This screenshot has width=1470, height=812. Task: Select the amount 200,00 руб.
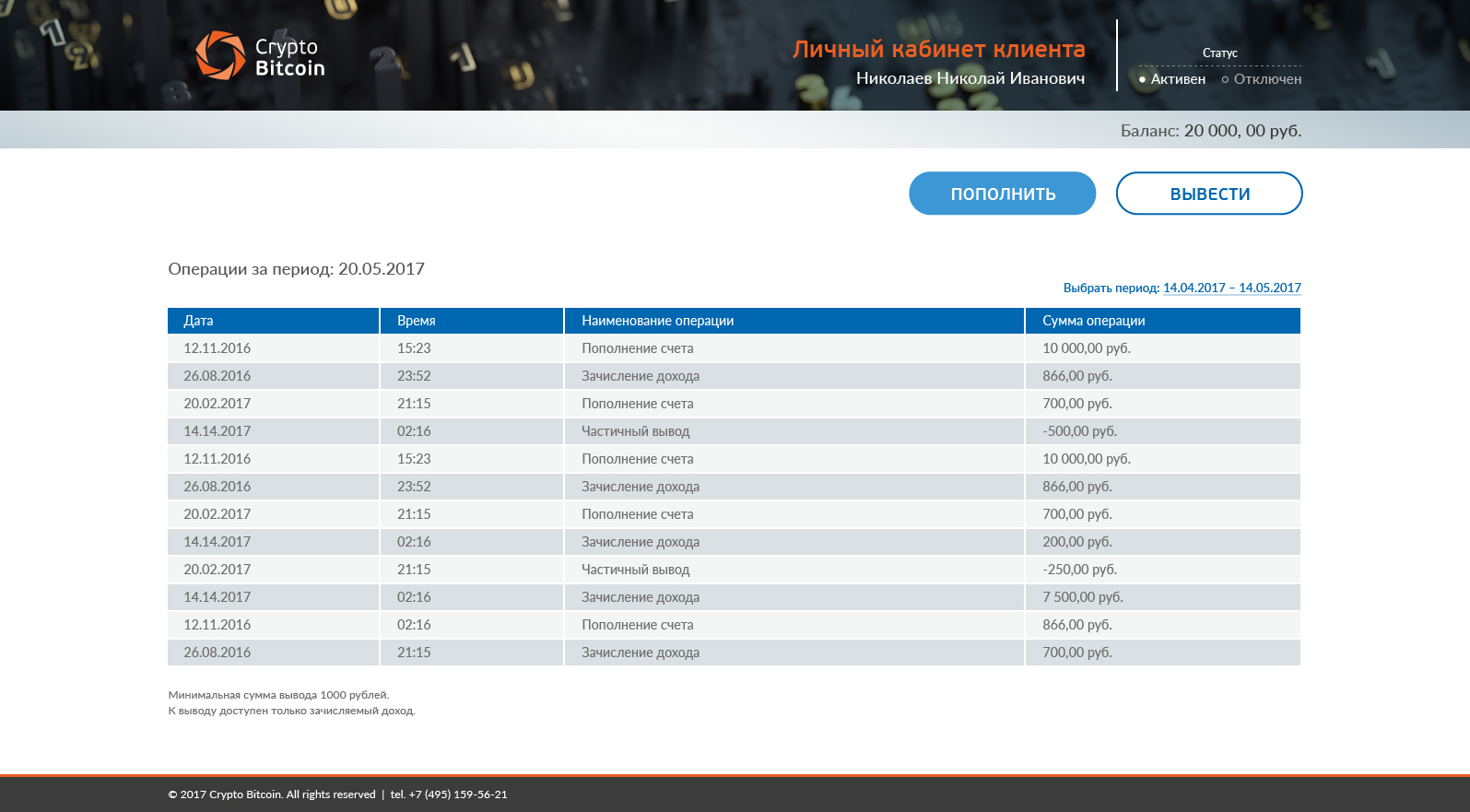tap(1077, 542)
